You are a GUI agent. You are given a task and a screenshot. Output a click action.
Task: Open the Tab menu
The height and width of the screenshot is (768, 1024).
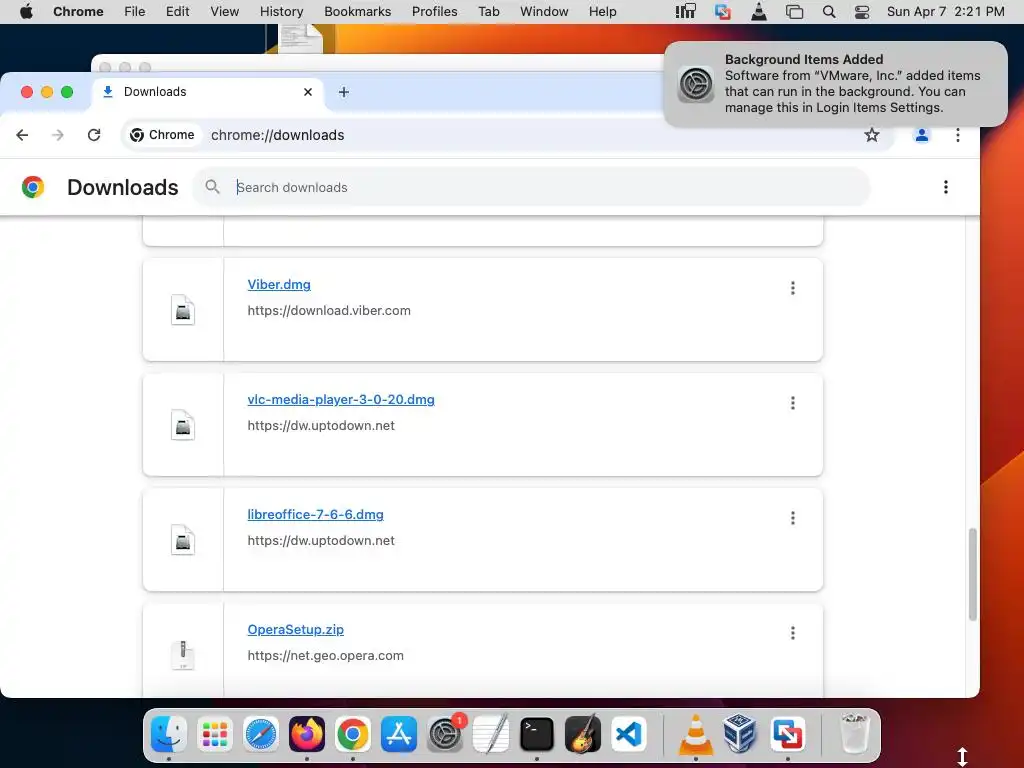[x=488, y=12]
